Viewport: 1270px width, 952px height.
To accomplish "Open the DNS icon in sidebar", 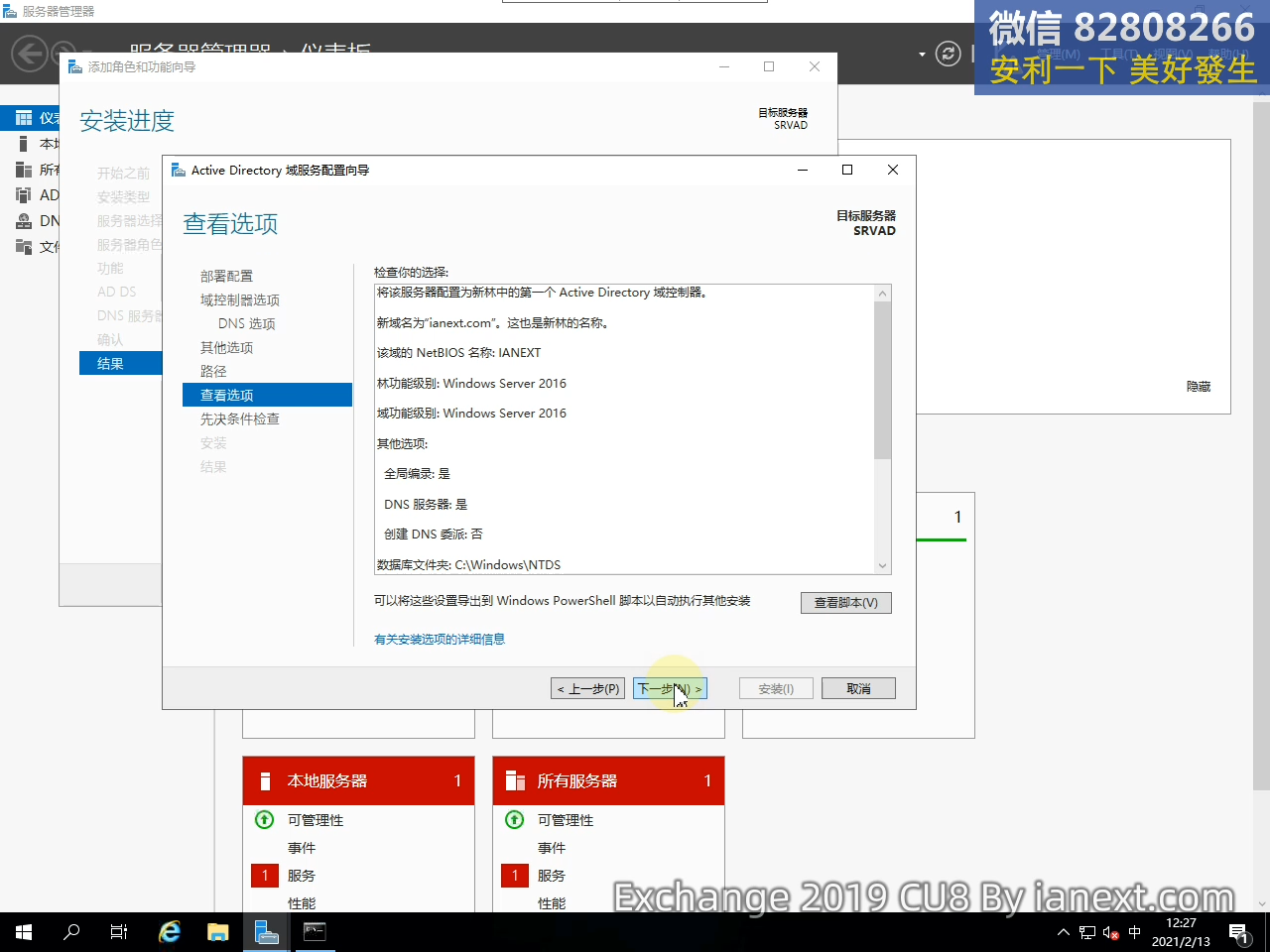I will (24, 221).
